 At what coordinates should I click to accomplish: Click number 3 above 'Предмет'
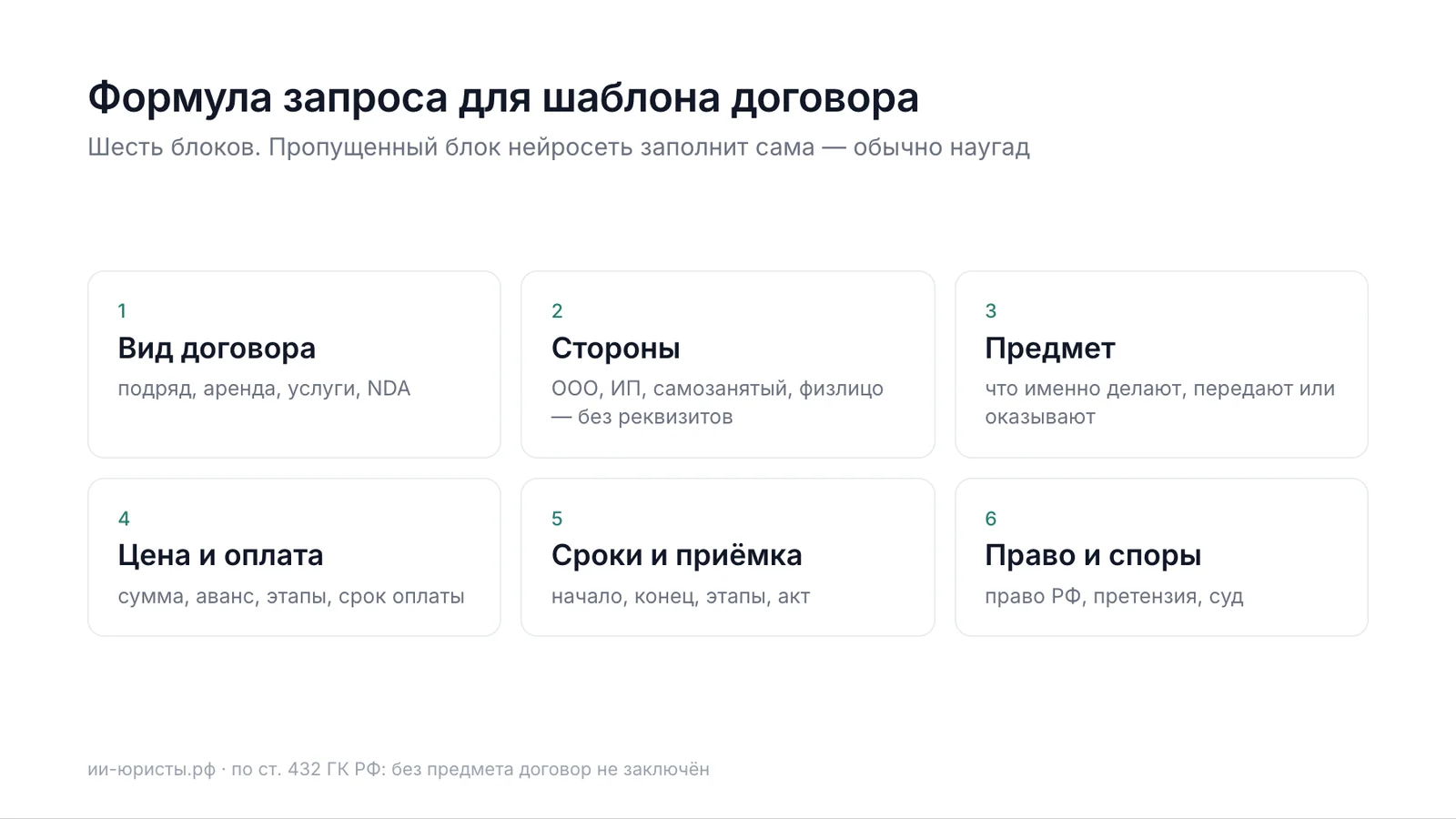991,311
